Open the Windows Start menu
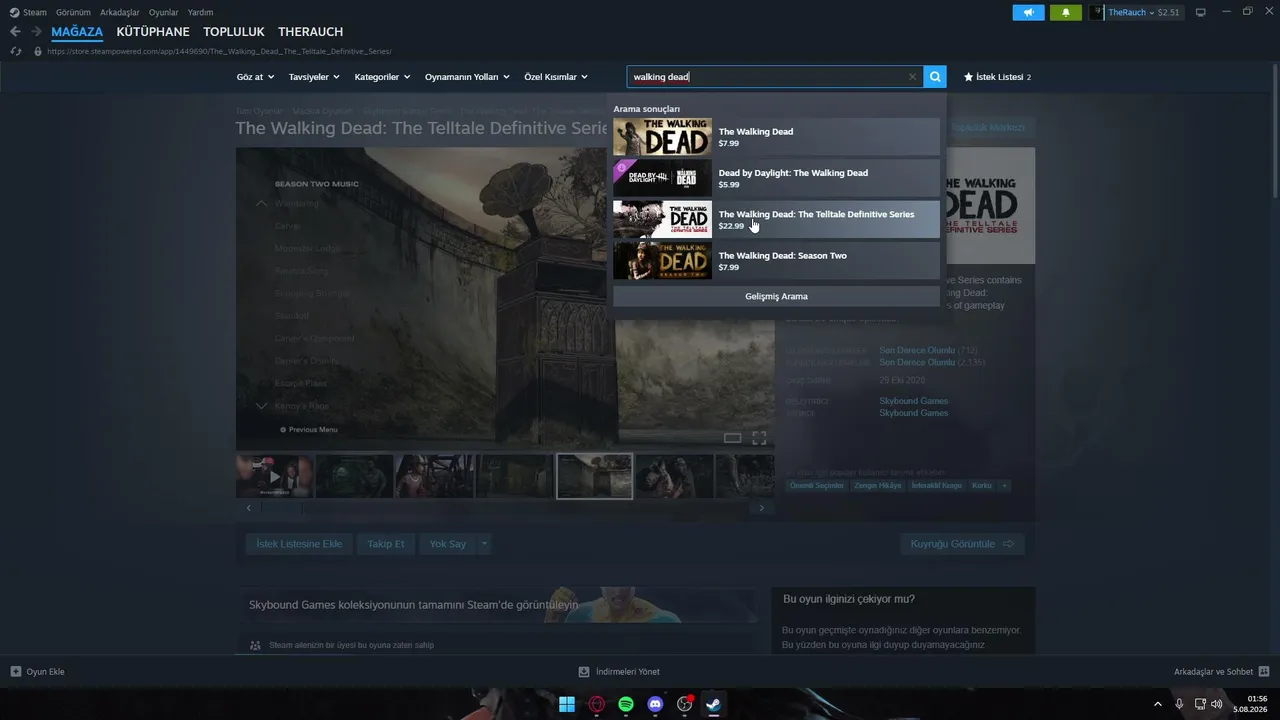 tap(567, 704)
